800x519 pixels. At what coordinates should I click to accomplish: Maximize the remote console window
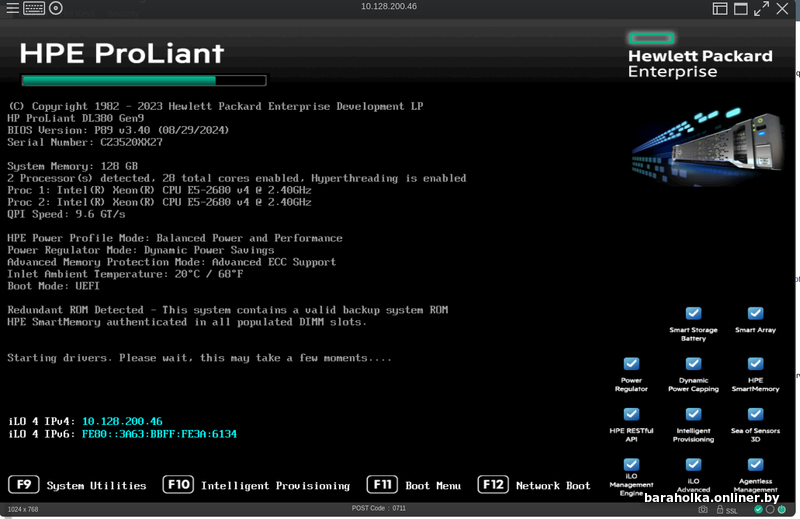pos(741,9)
